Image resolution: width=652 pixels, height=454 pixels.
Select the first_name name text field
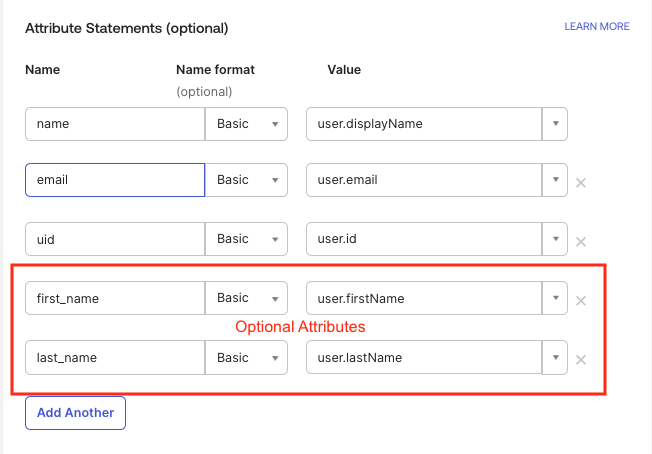tap(114, 299)
